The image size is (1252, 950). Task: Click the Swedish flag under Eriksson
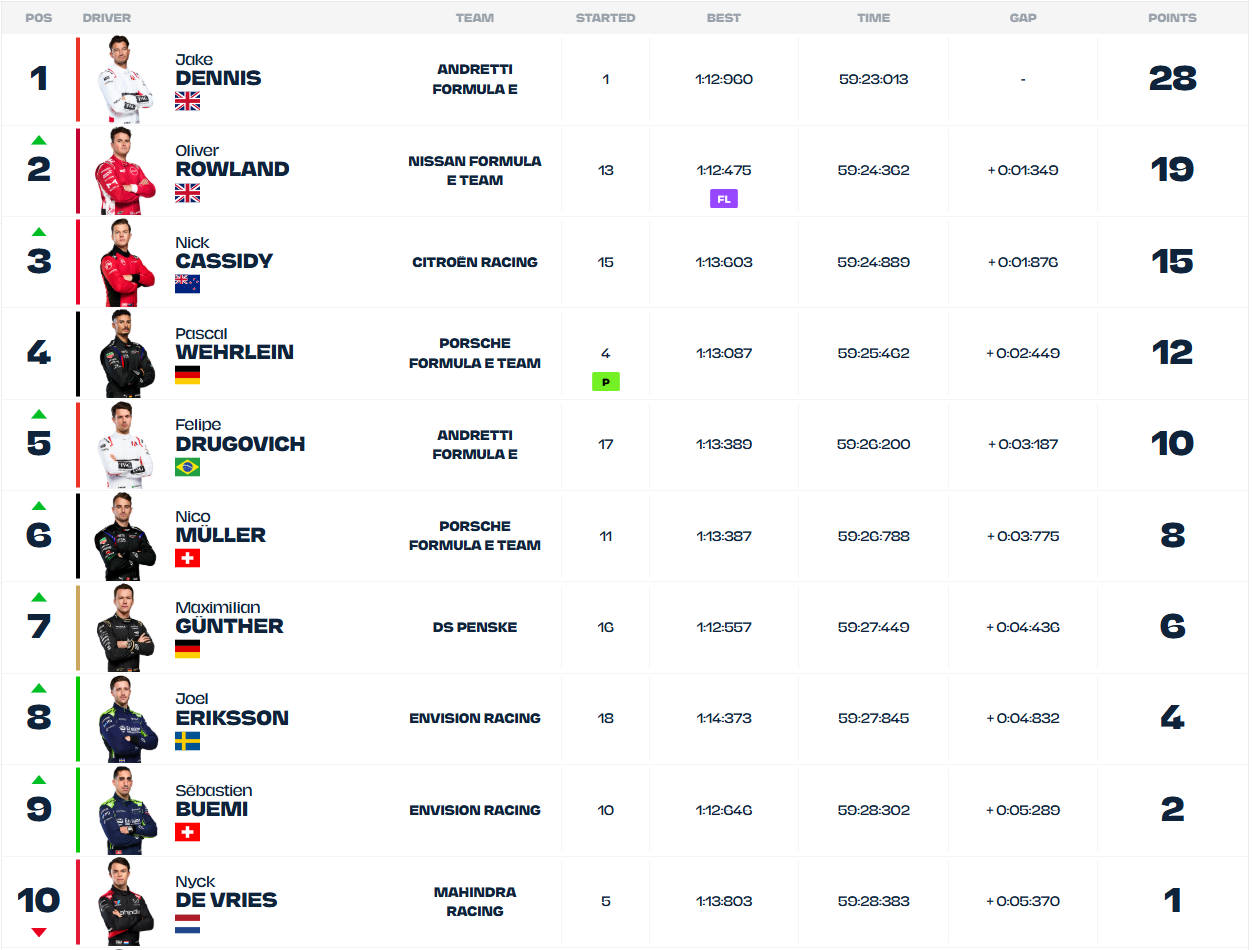188,741
